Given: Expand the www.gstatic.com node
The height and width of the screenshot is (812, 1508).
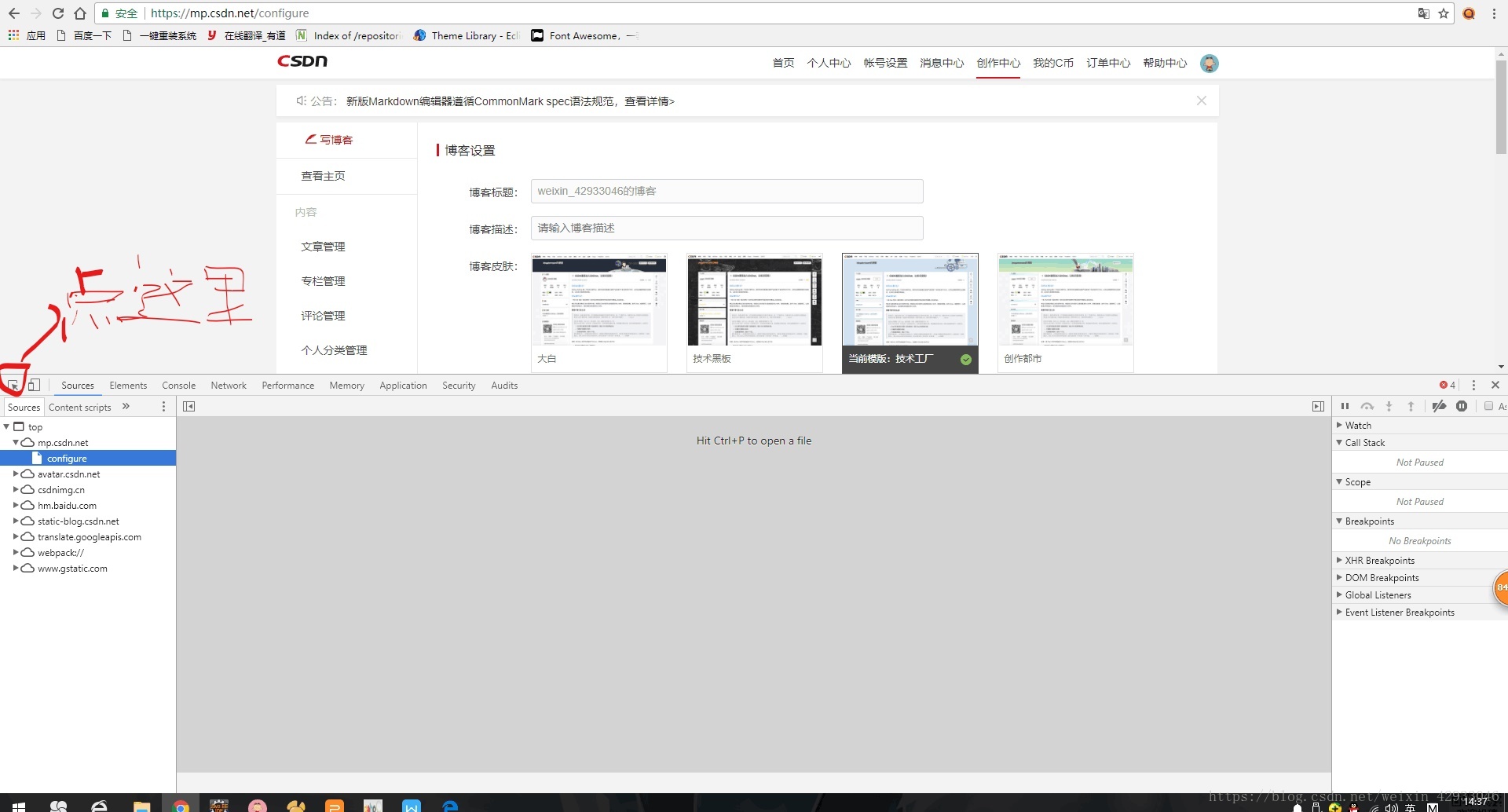Looking at the screenshot, I should pos(16,568).
